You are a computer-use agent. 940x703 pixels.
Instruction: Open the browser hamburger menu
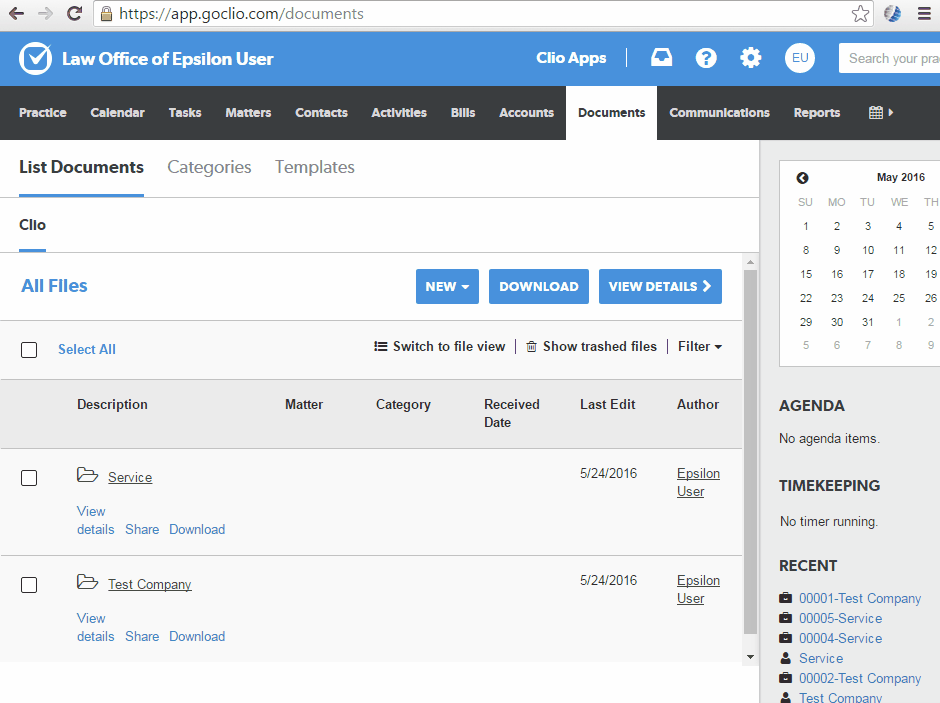pyautogui.click(x=924, y=13)
